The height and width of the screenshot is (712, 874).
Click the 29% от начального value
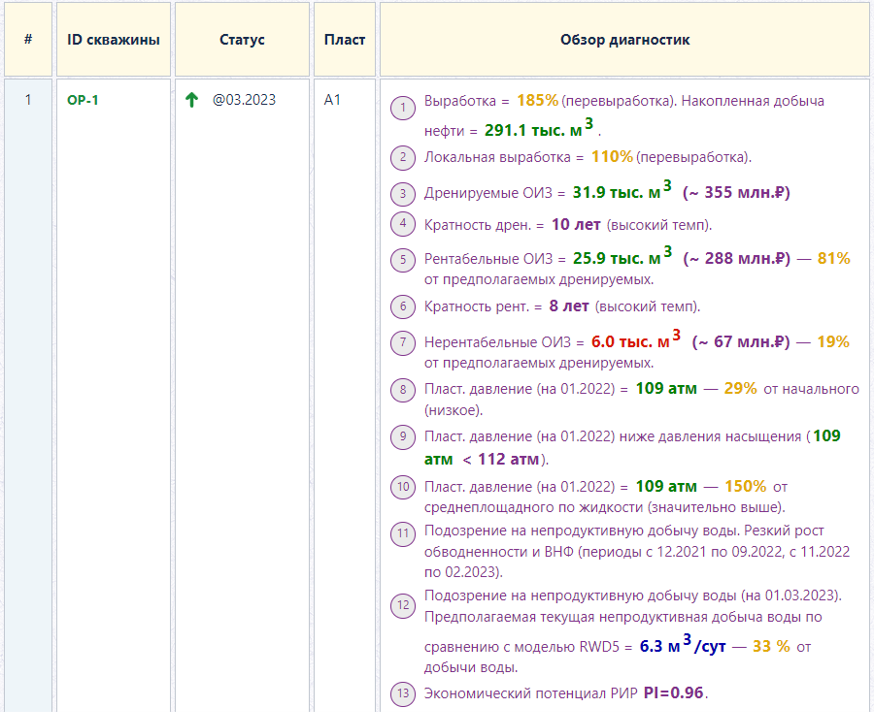pos(740,389)
